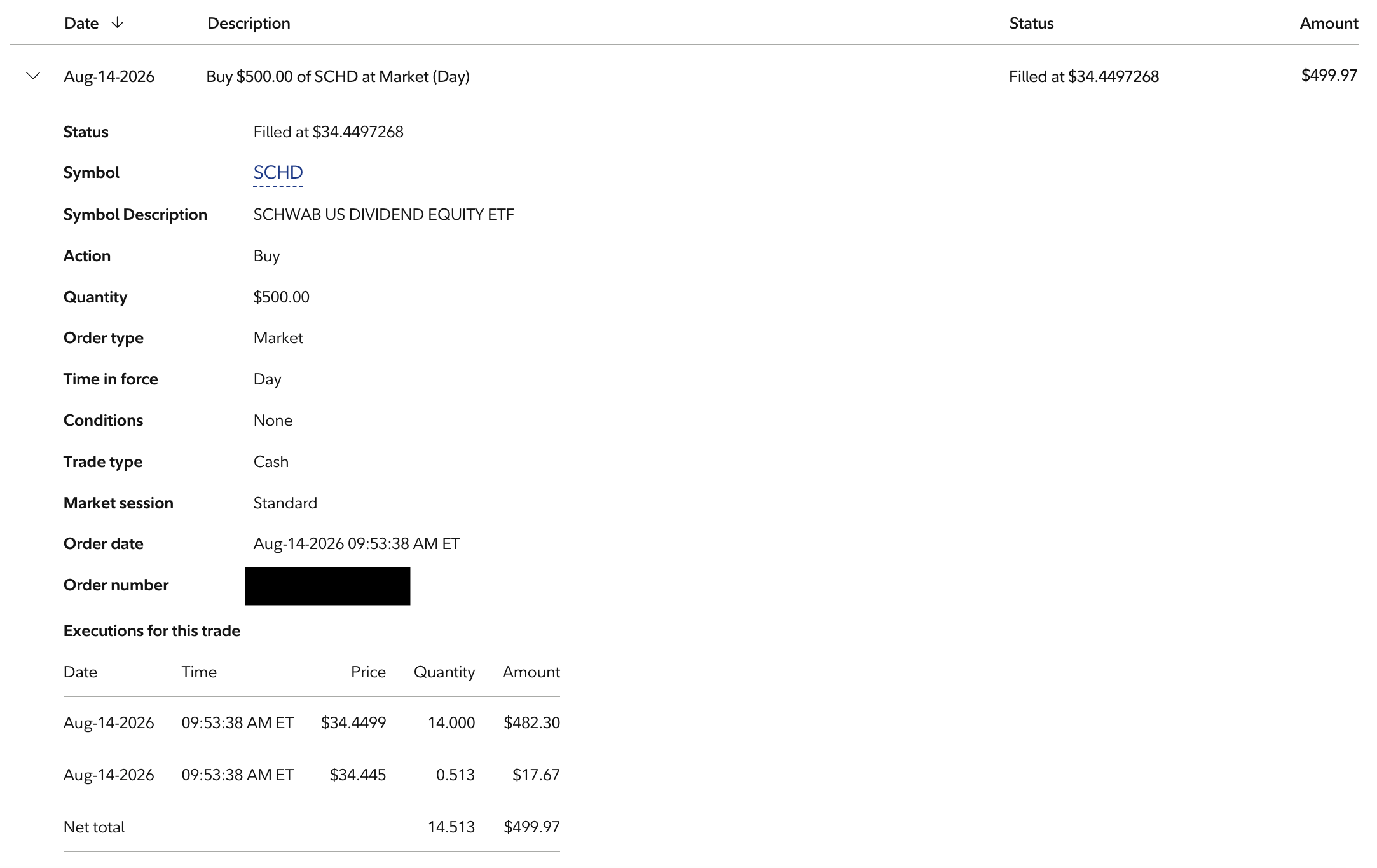The height and width of the screenshot is (868, 1377).
Task: Click the execution date in the $482.30 row
Action: (x=109, y=723)
